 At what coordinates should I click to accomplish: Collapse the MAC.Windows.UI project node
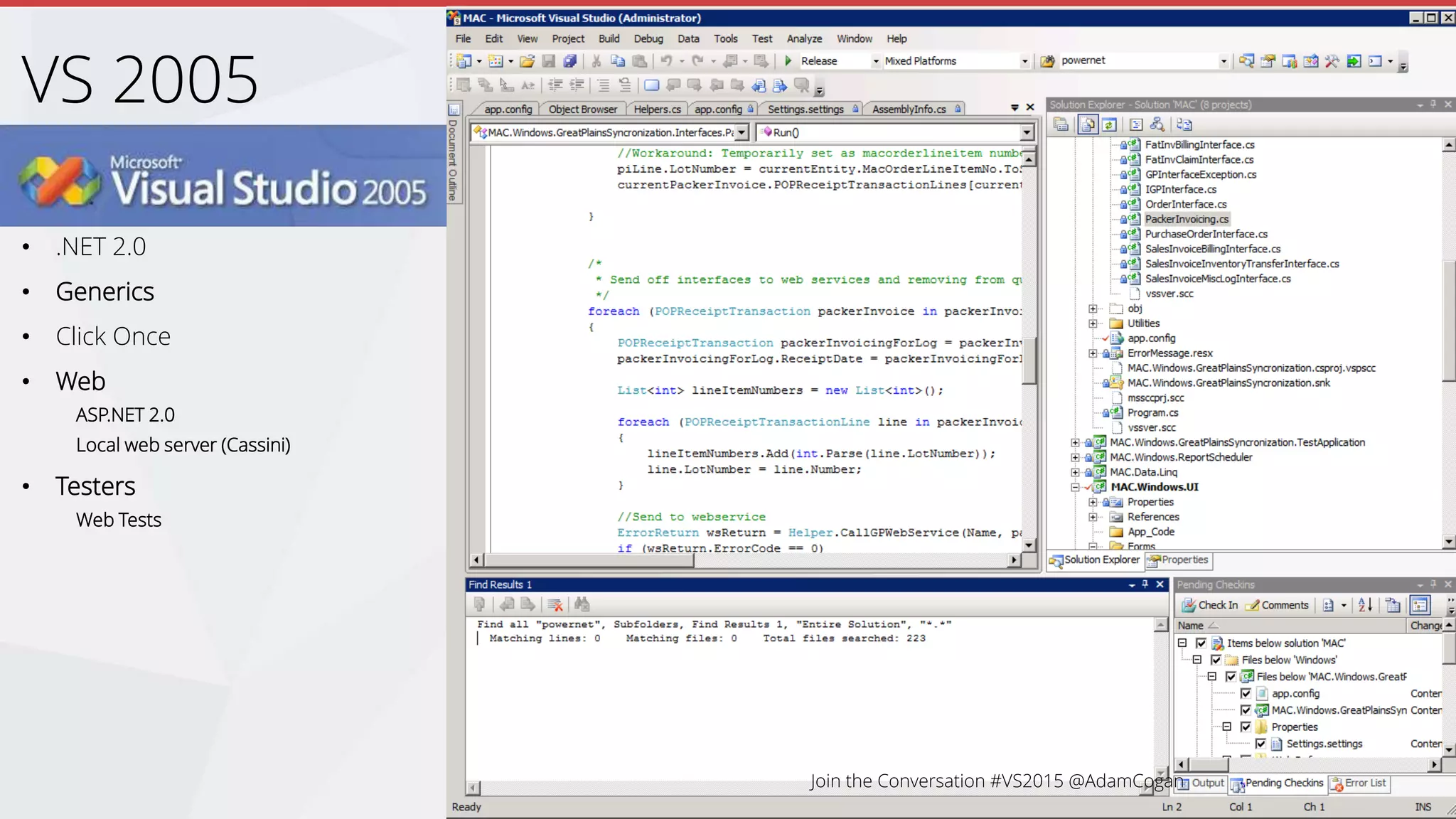pos(1076,487)
